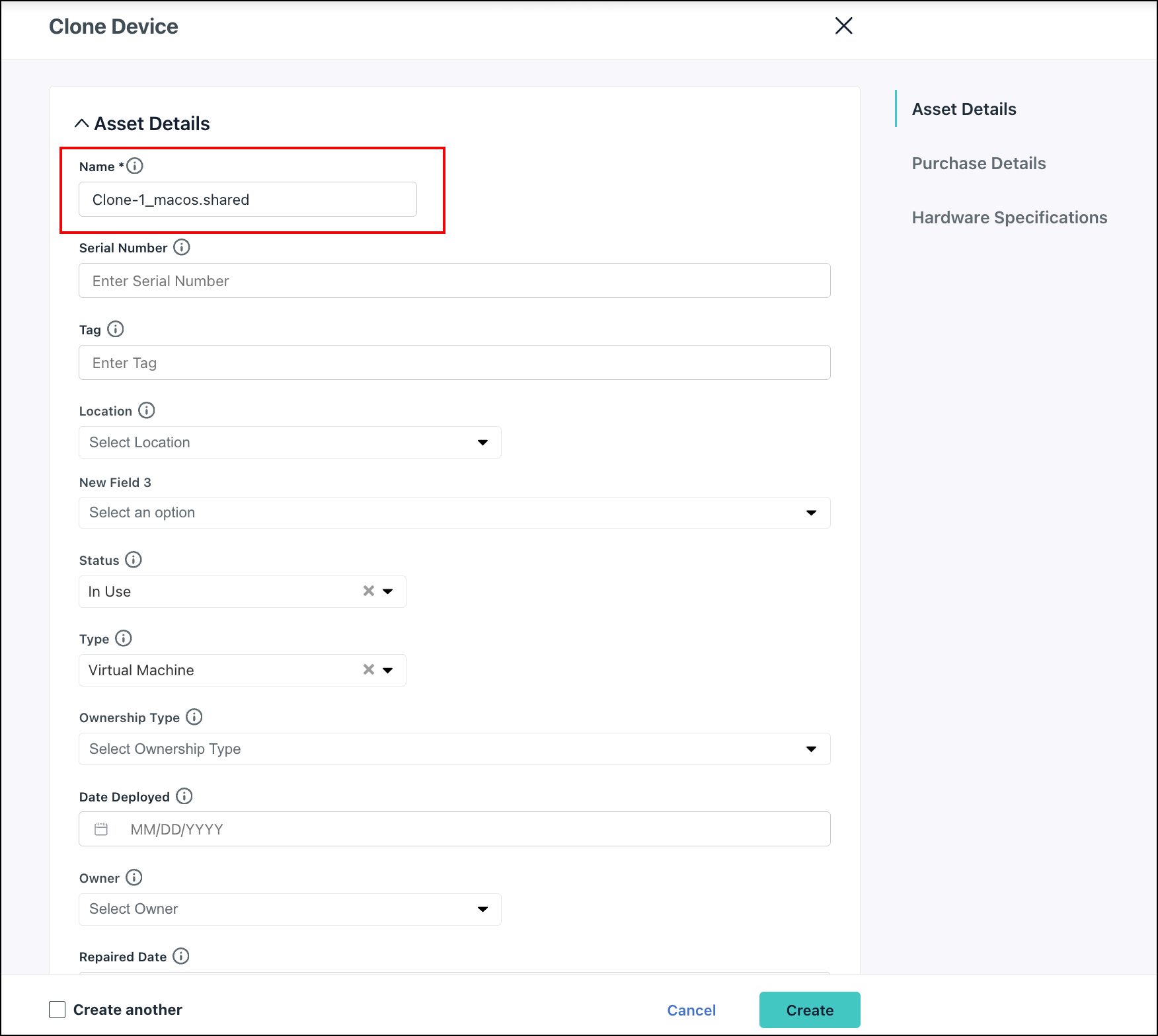Image resolution: width=1158 pixels, height=1036 pixels.
Task: Select Purchase Details in the sidebar
Action: (979, 163)
